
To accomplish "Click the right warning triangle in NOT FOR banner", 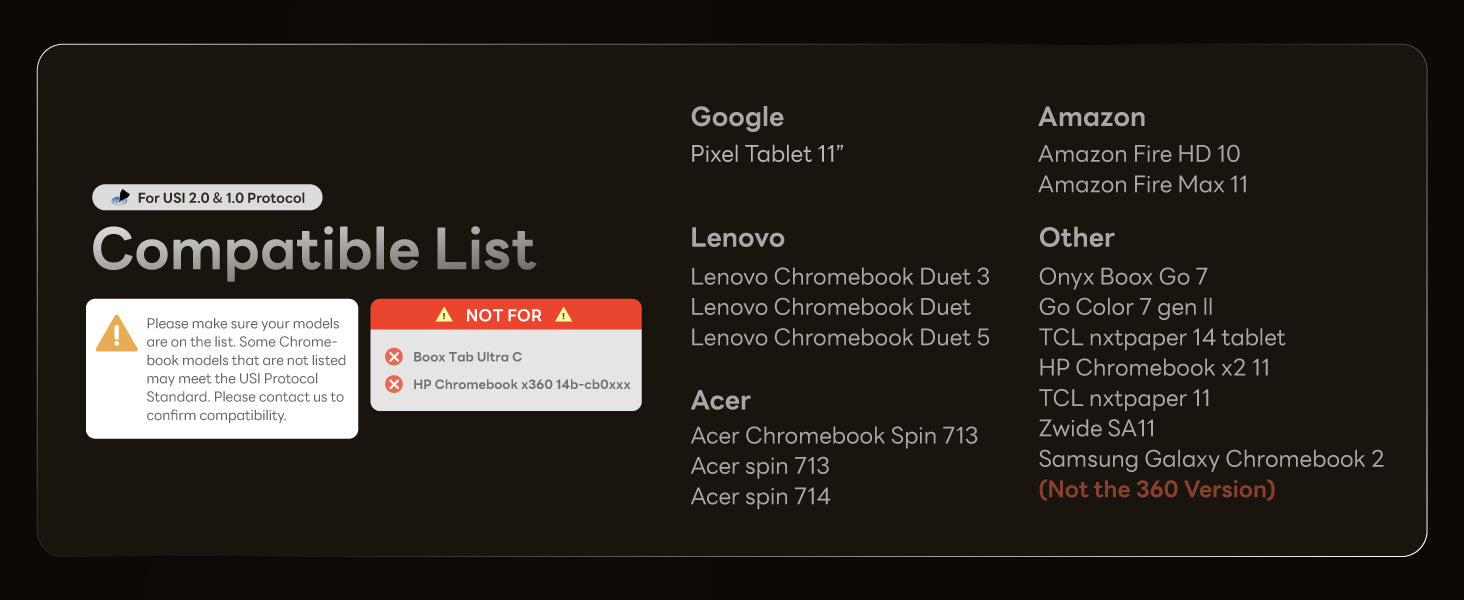I will 564,315.
